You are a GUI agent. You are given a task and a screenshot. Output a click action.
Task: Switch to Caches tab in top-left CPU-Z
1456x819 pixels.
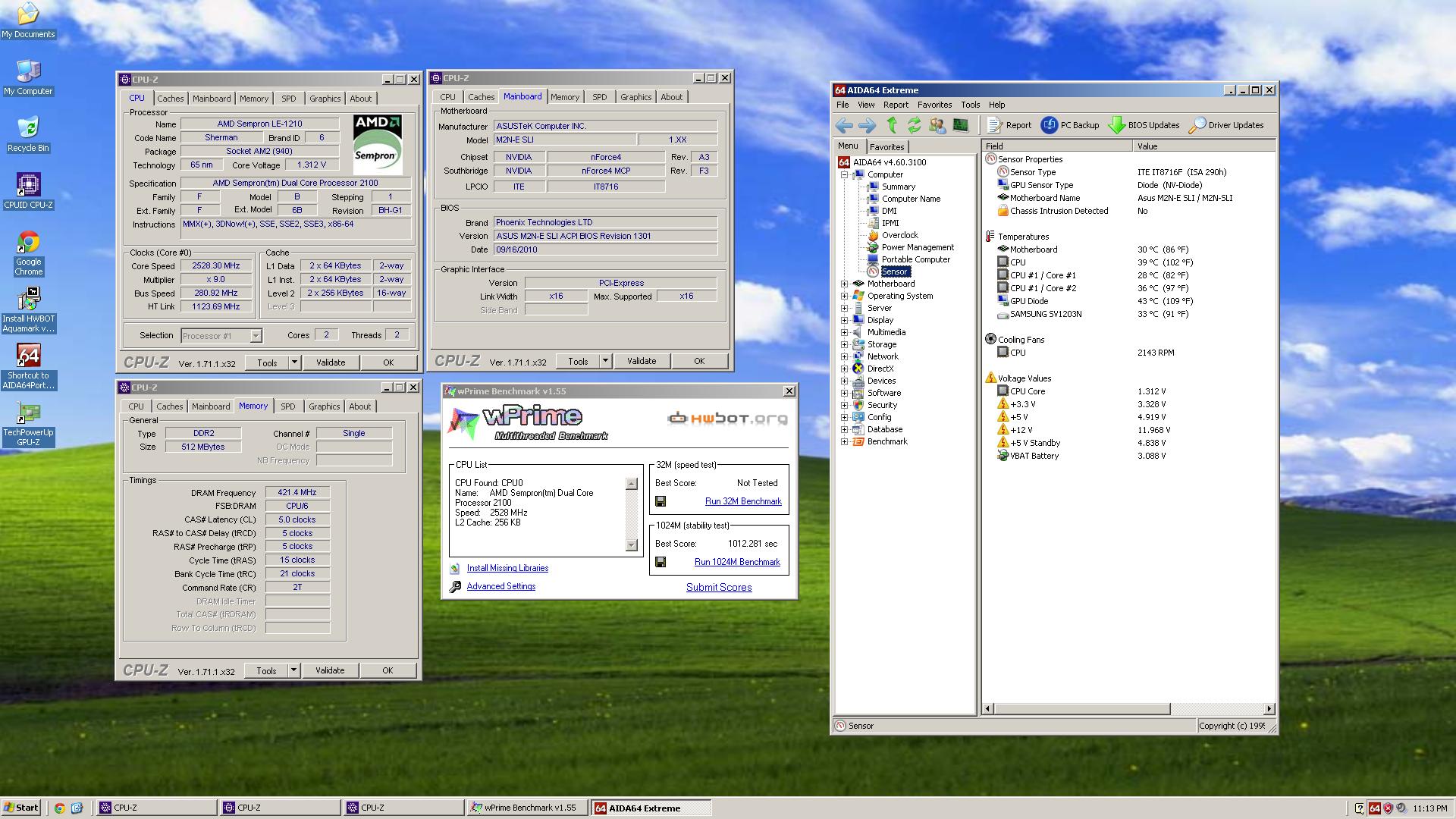coord(170,99)
